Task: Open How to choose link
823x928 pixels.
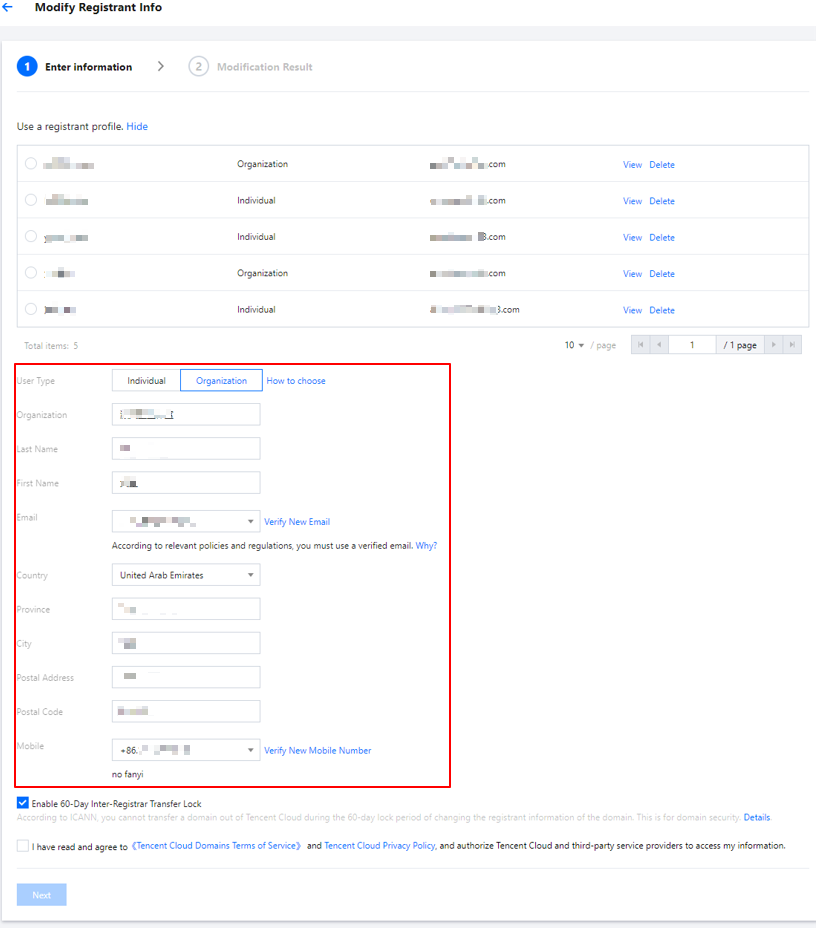Action: [x=296, y=381]
